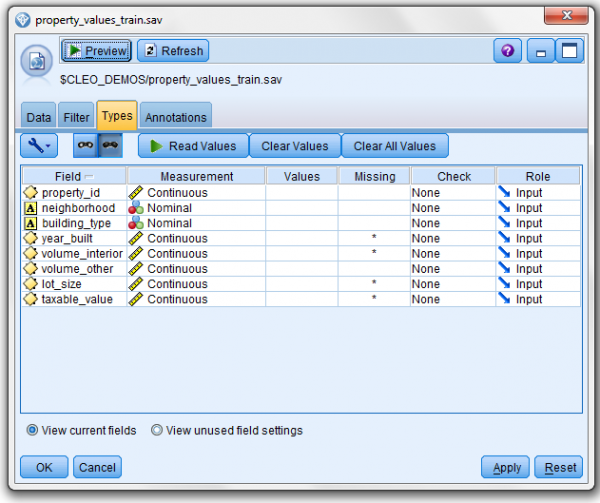Select the Types tab
This screenshot has width=600, height=503.
pos(117,115)
